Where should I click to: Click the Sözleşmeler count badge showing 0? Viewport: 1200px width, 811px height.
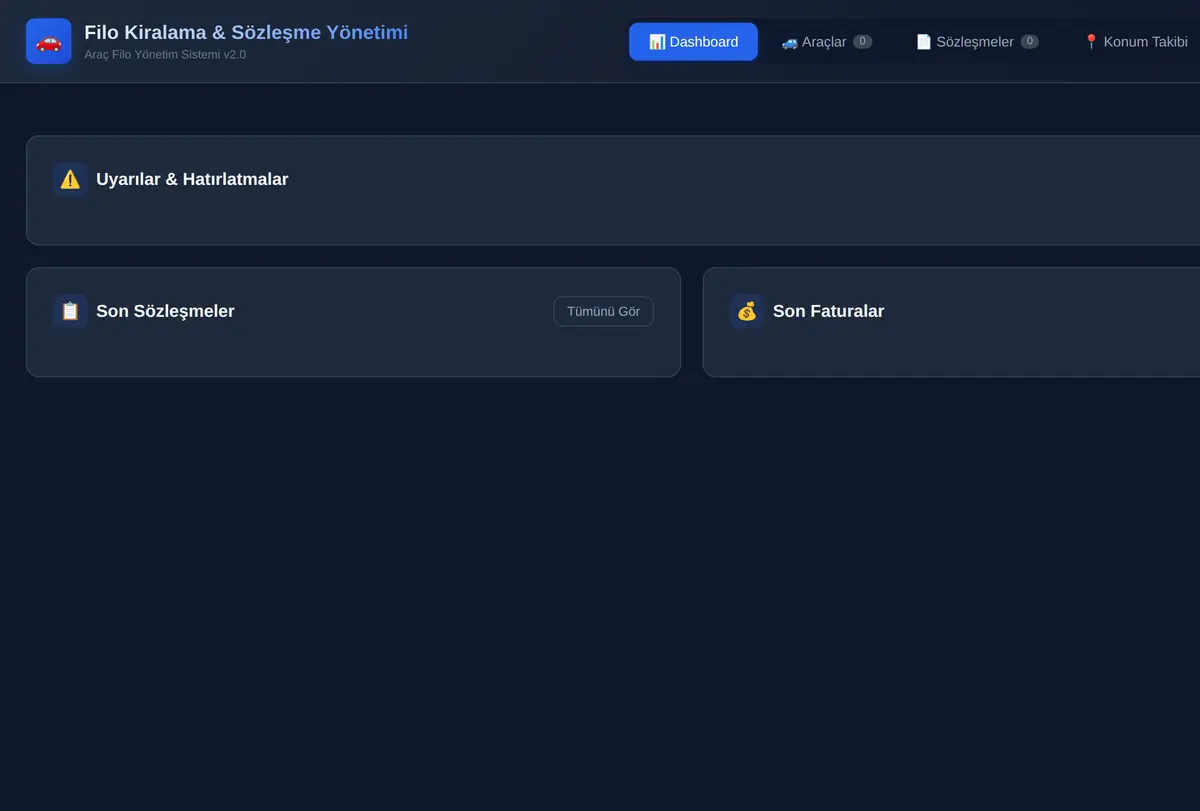(x=1029, y=42)
